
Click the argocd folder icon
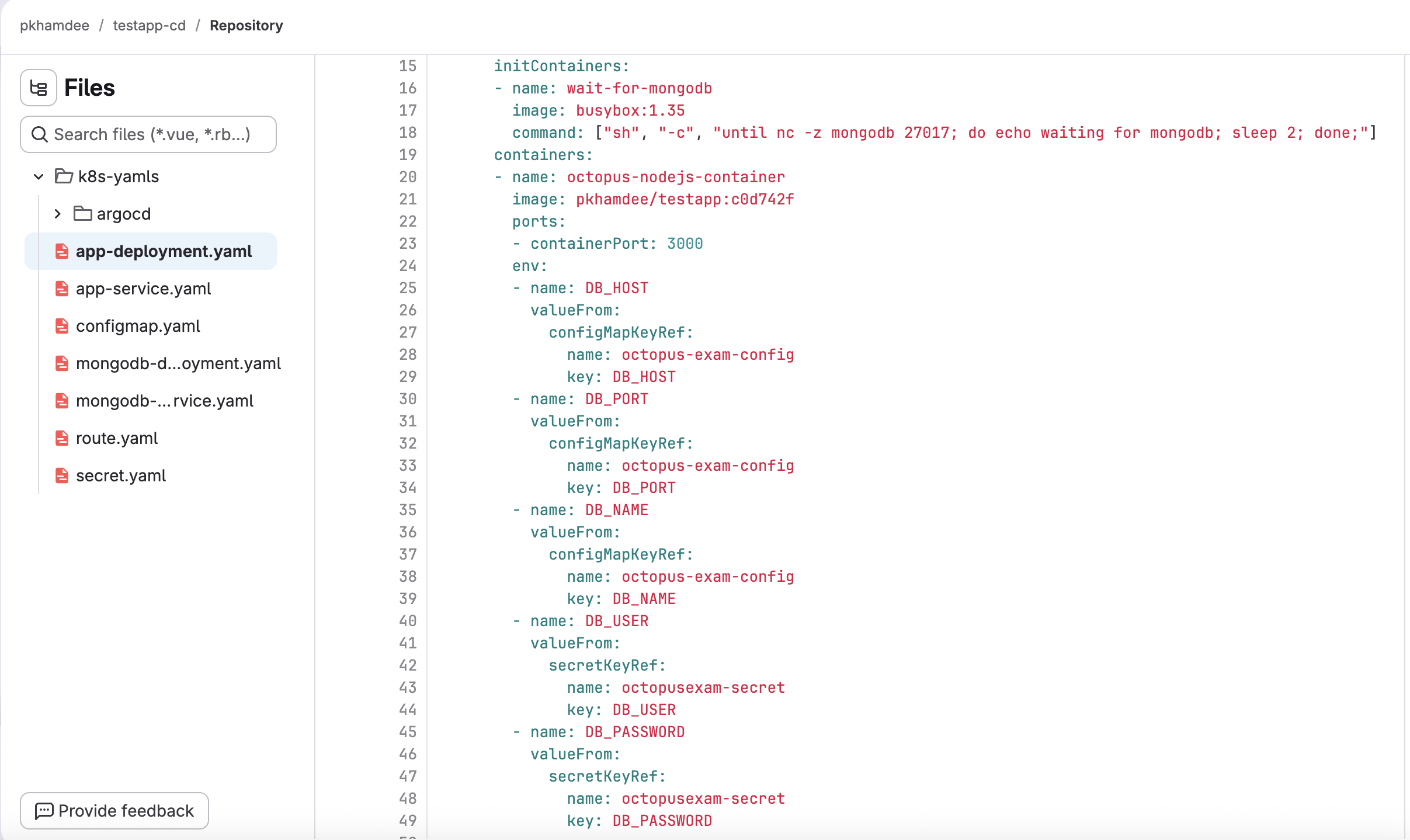tap(82, 213)
